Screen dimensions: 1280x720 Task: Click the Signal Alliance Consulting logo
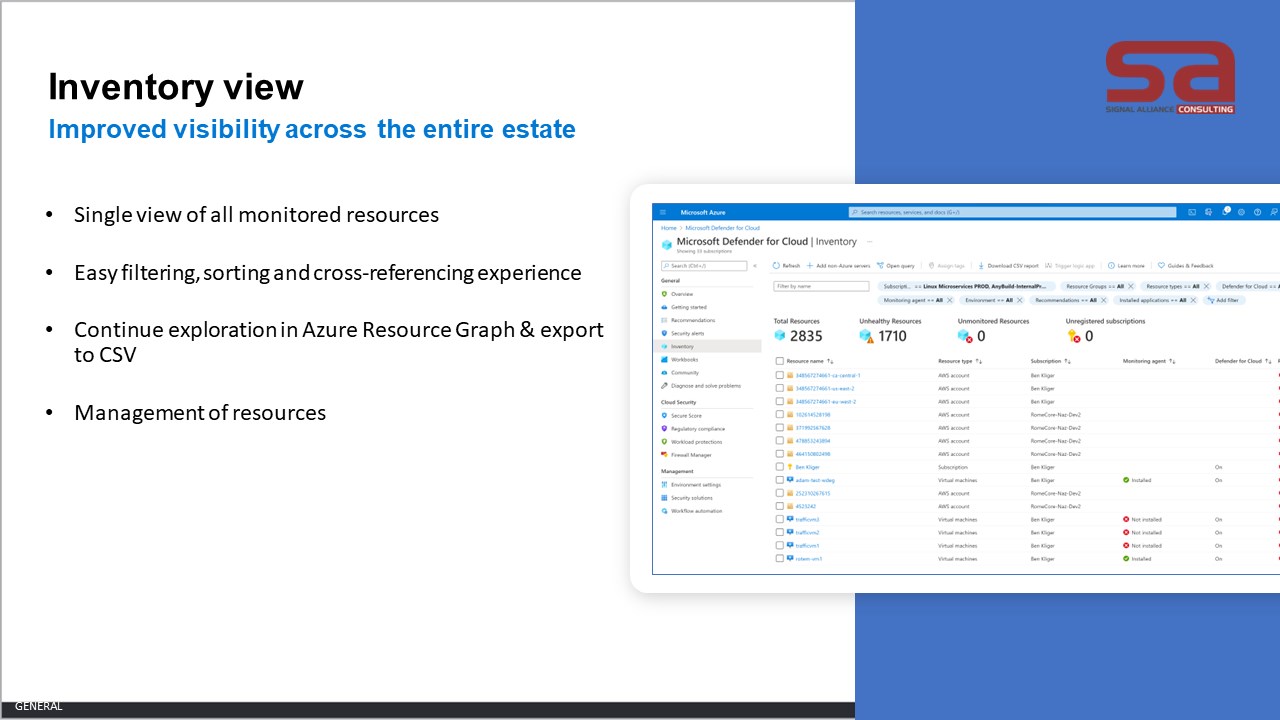[x=1170, y=77]
